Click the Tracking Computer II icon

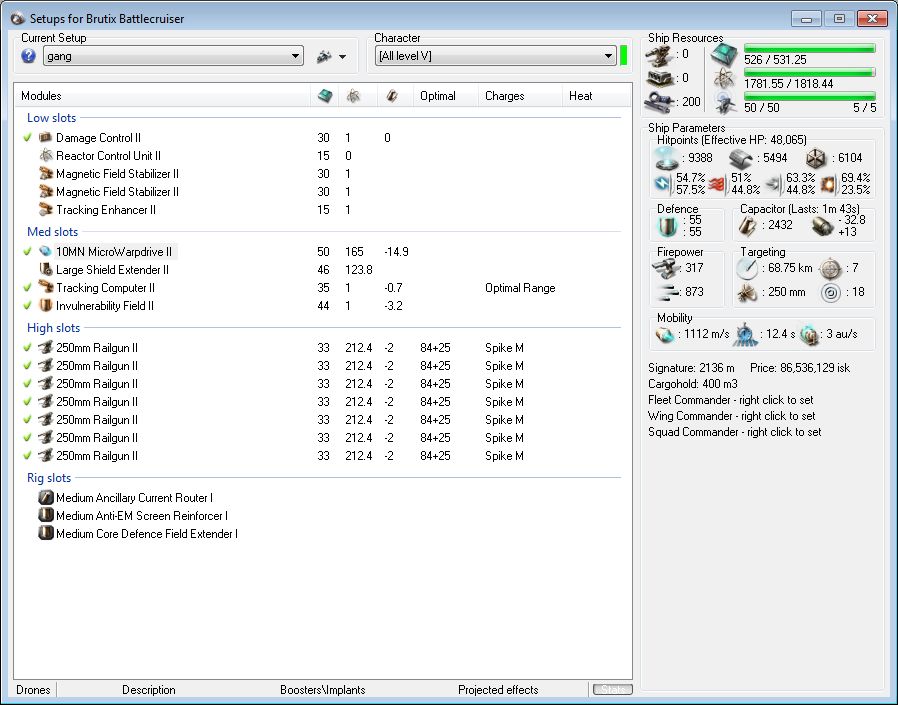click(45, 287)
